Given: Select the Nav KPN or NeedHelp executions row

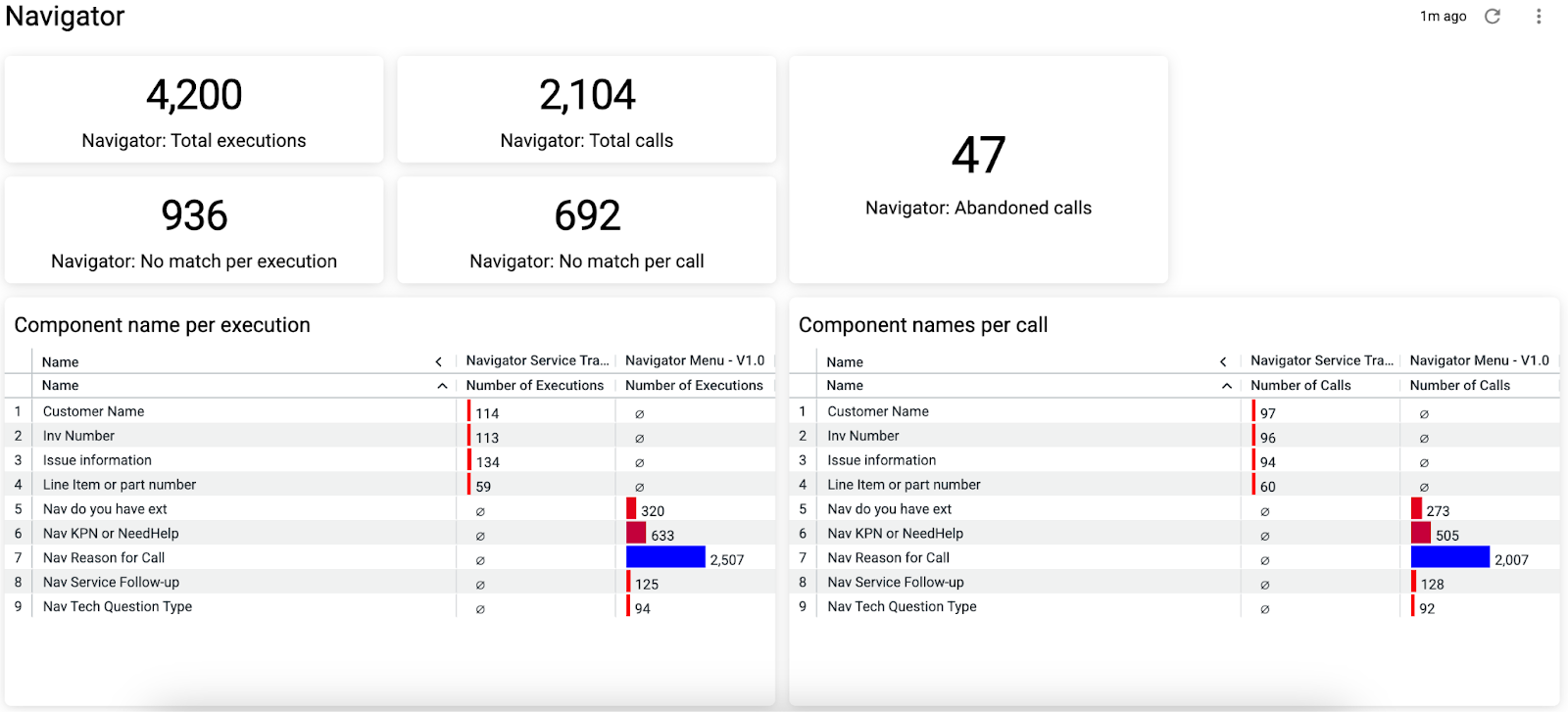Looking at the screenshot, I should [390, 534].
